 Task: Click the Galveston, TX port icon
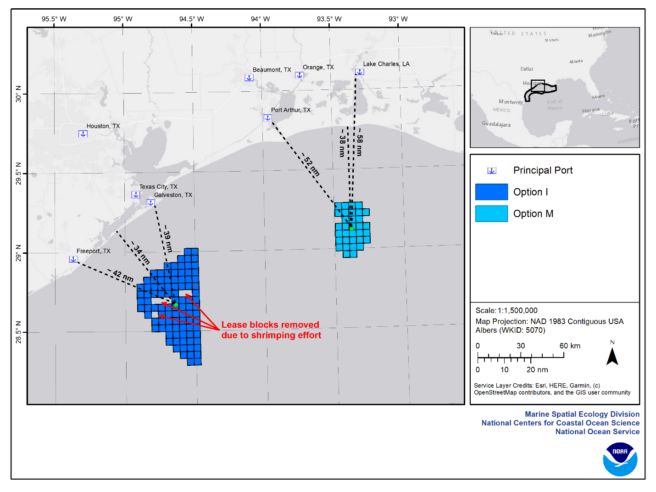tap(151, 203)
